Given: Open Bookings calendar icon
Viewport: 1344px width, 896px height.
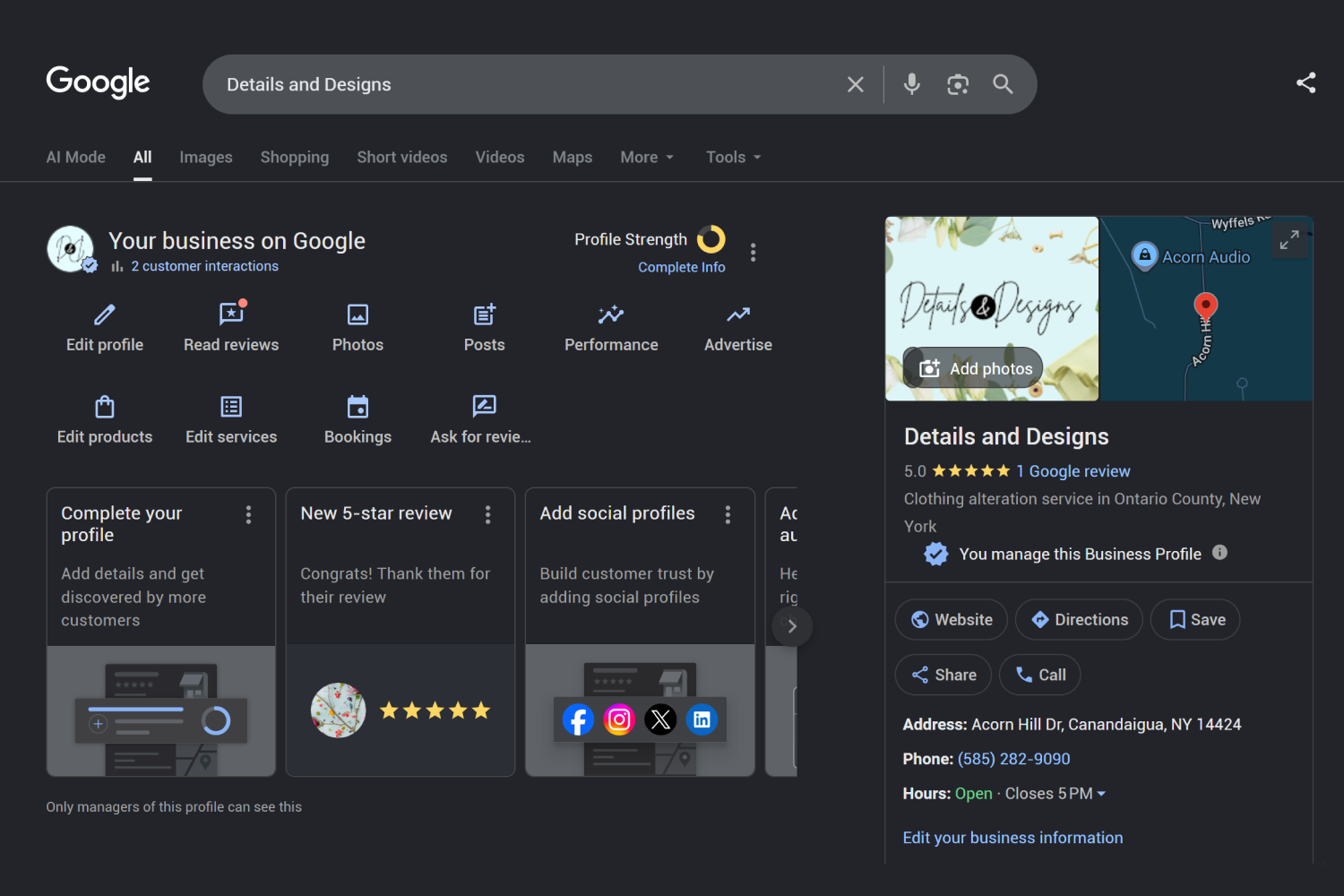Looking at the screenshot, I should tap(358, 407).
